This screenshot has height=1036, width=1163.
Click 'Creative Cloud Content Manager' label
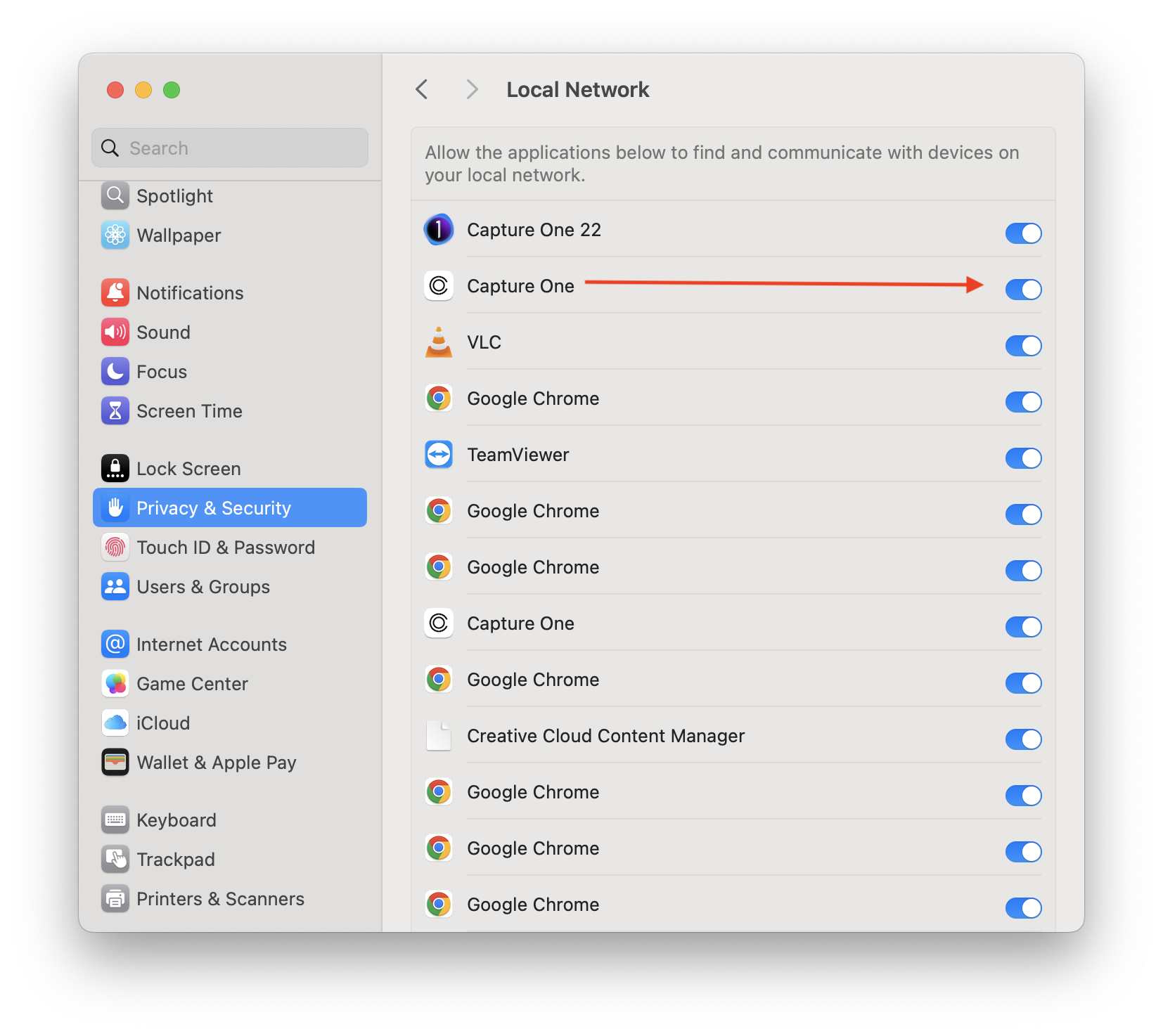606,736
